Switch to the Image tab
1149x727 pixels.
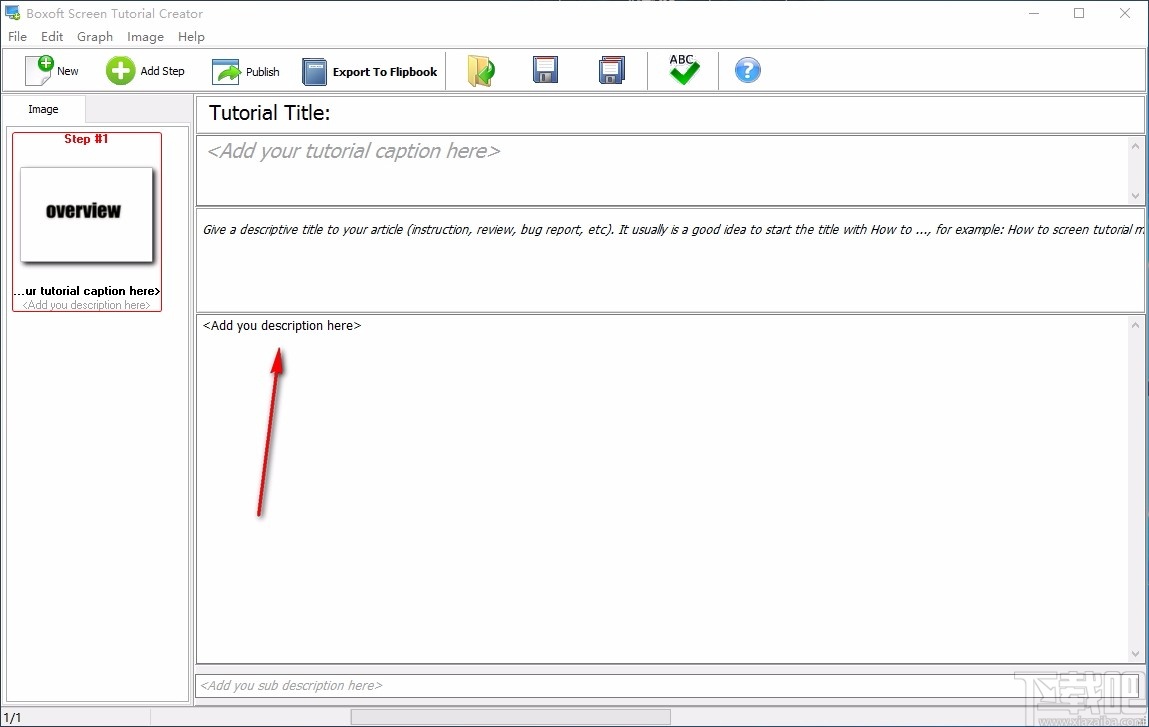point(43,109)
